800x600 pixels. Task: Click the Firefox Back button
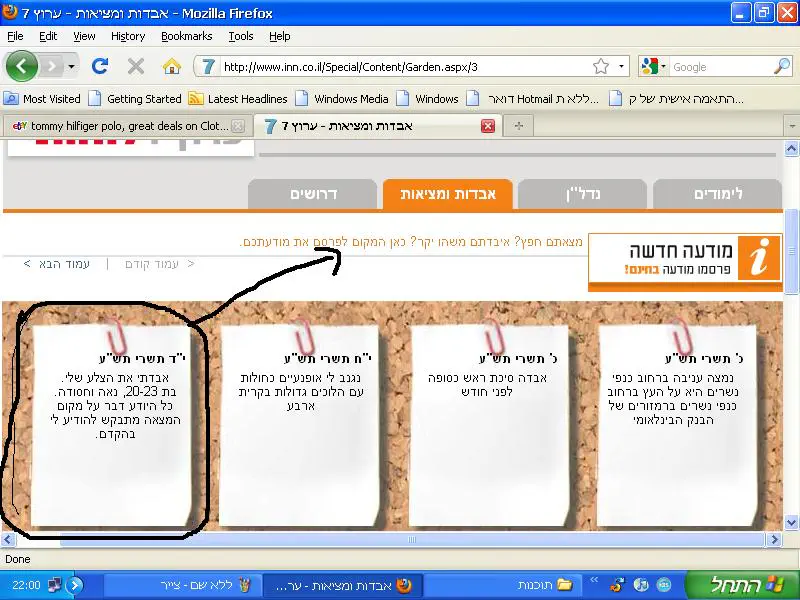(x=22, y=66)
